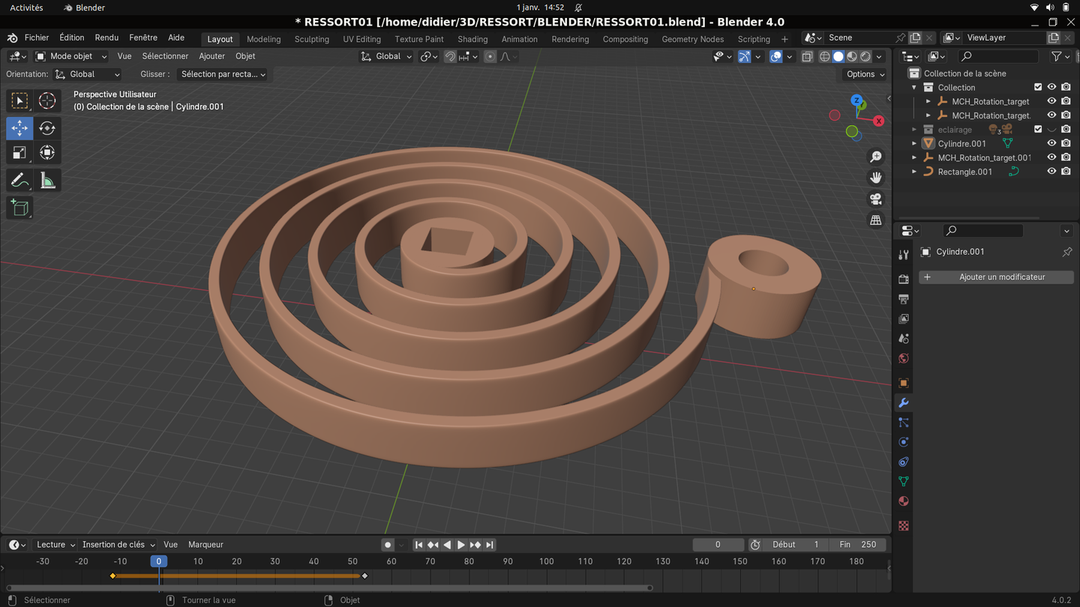
Task: Uncheck the Collection exclude checkbox
Action: click(x=1037, y=87)
